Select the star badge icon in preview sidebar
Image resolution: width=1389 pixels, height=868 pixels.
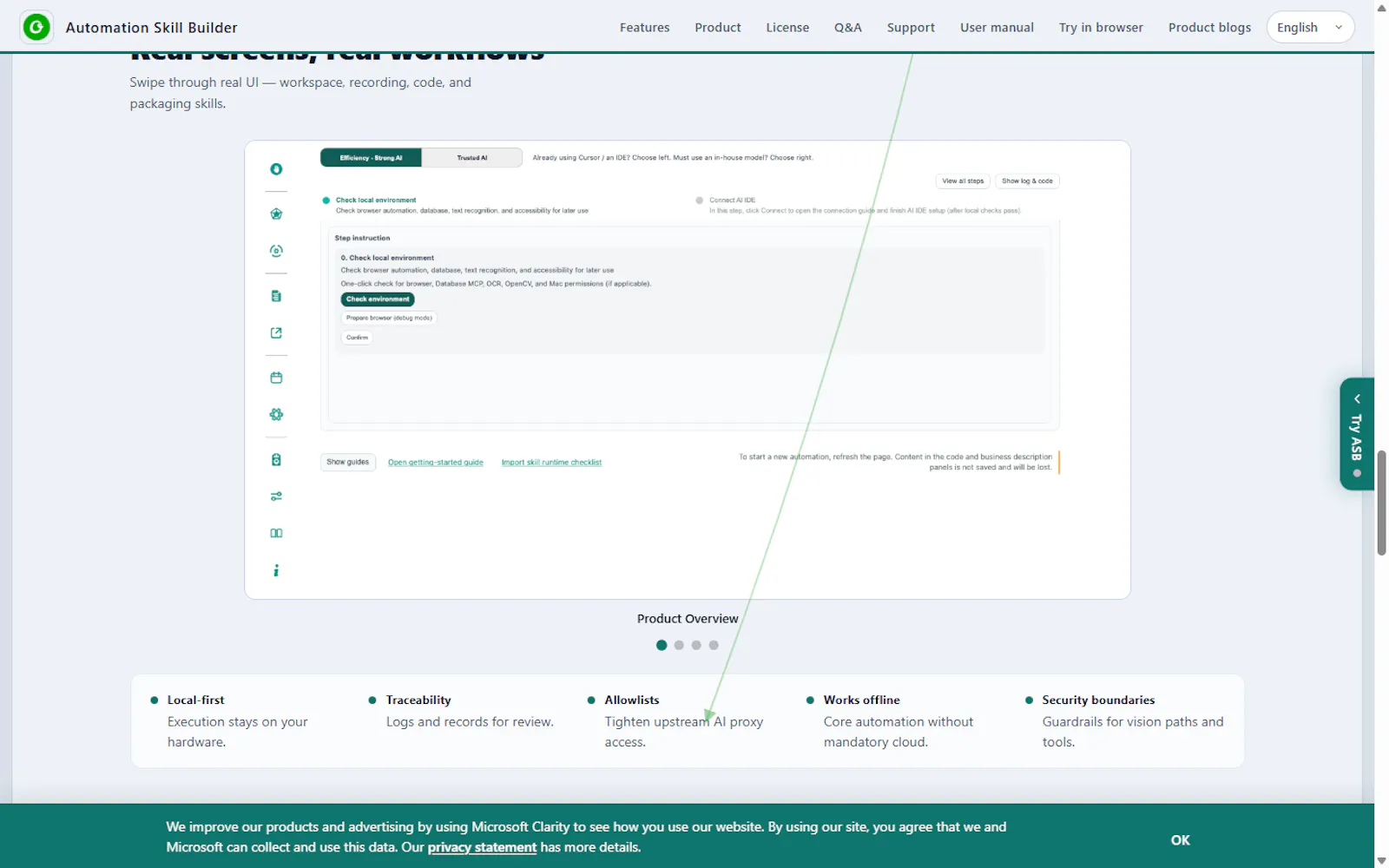coord(276,214)
